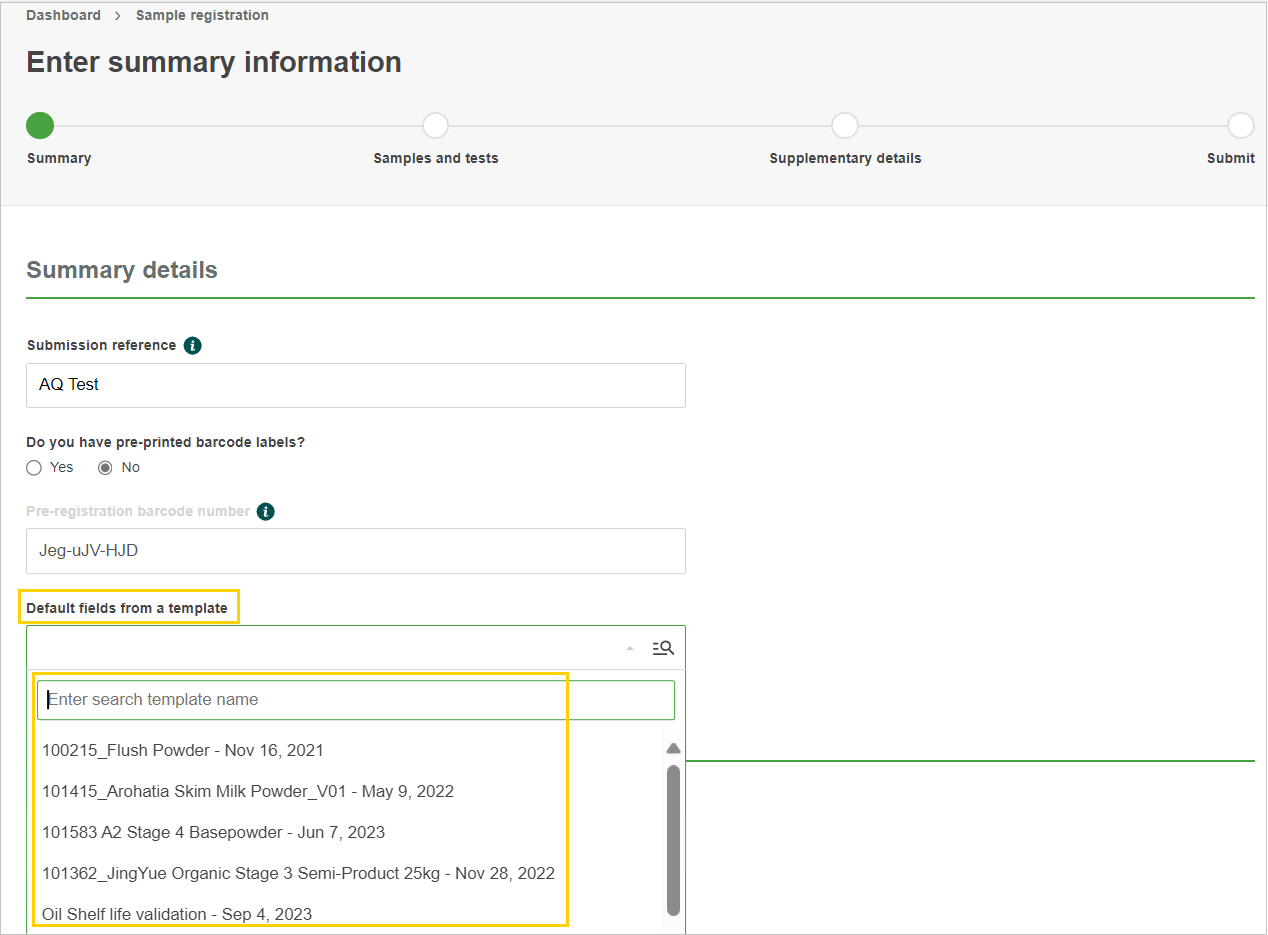
Task: Click the Samples and tests label
Action: tap(436, 158)
